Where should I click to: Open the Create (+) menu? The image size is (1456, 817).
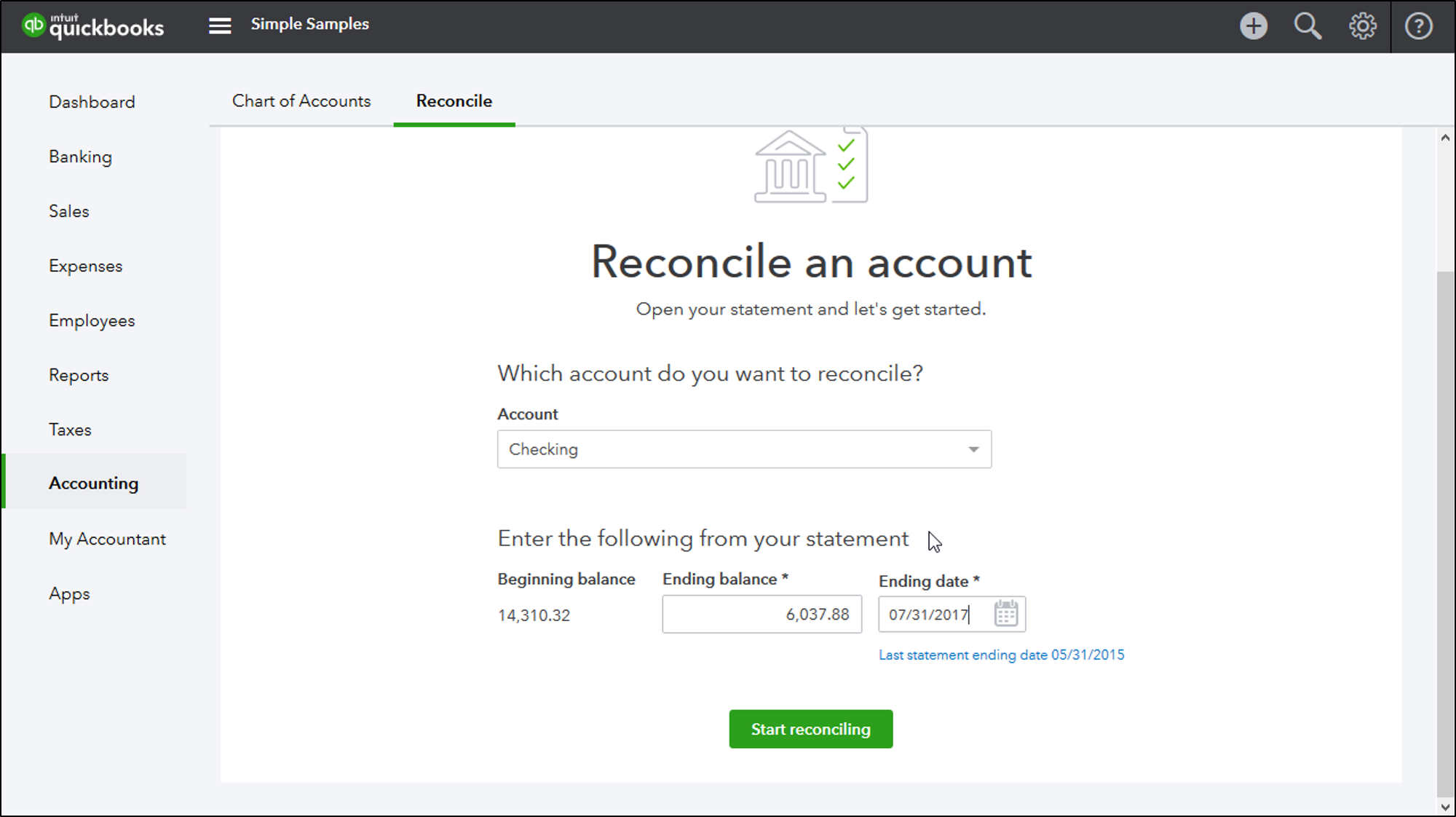[1253, 26]
